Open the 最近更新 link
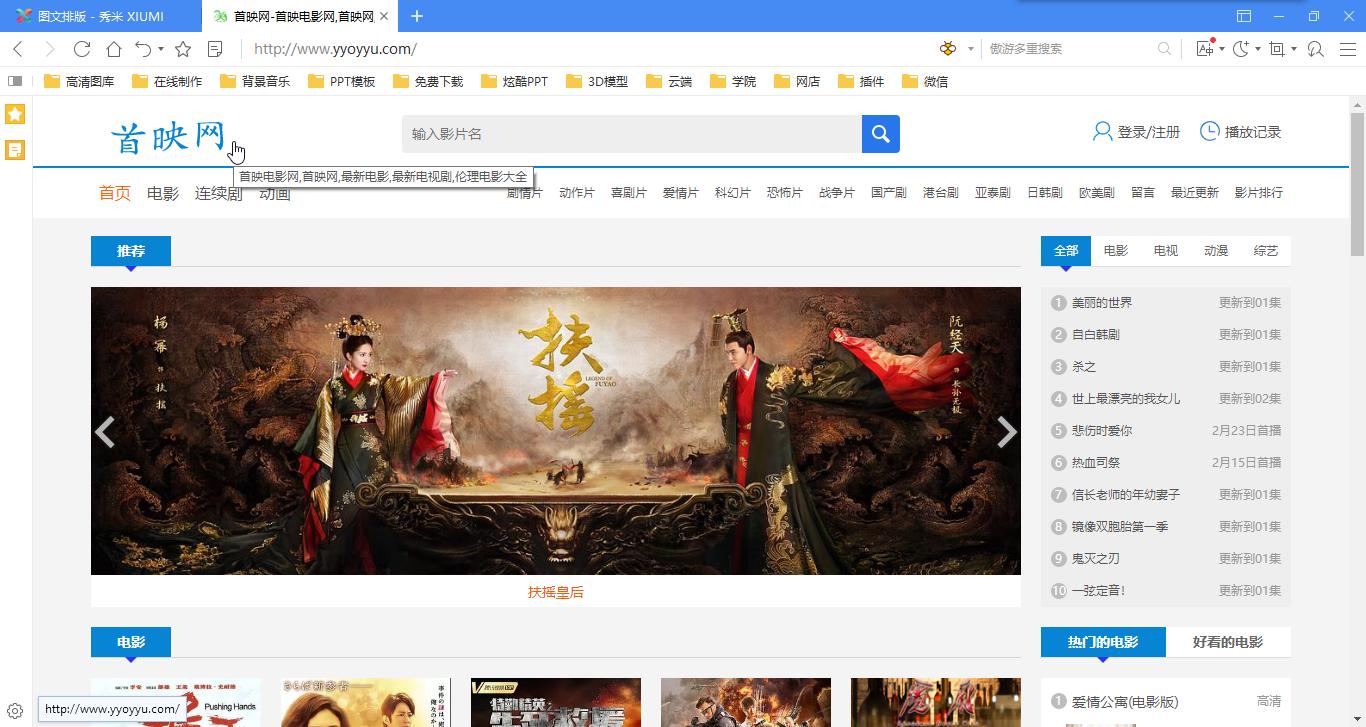The image size is (1366, 727). click(x=1195, y=193)
